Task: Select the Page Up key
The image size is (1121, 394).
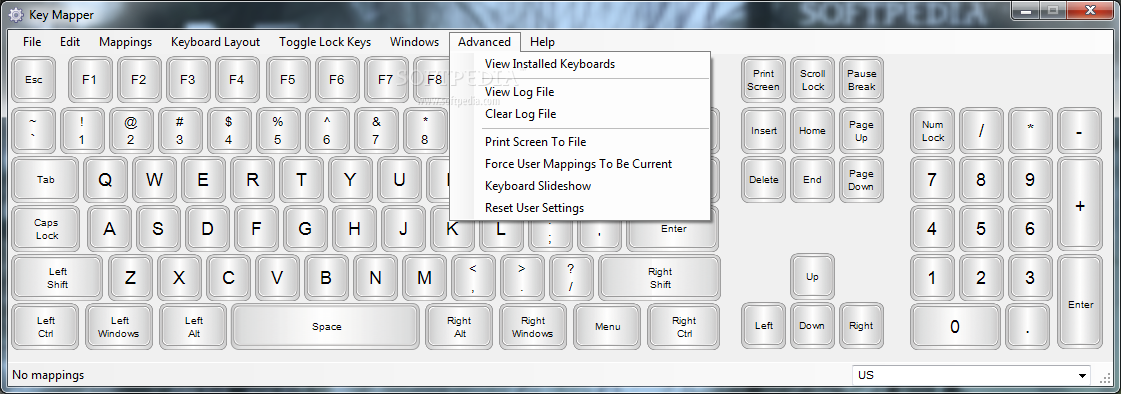Action: click(x=861, y=131)
